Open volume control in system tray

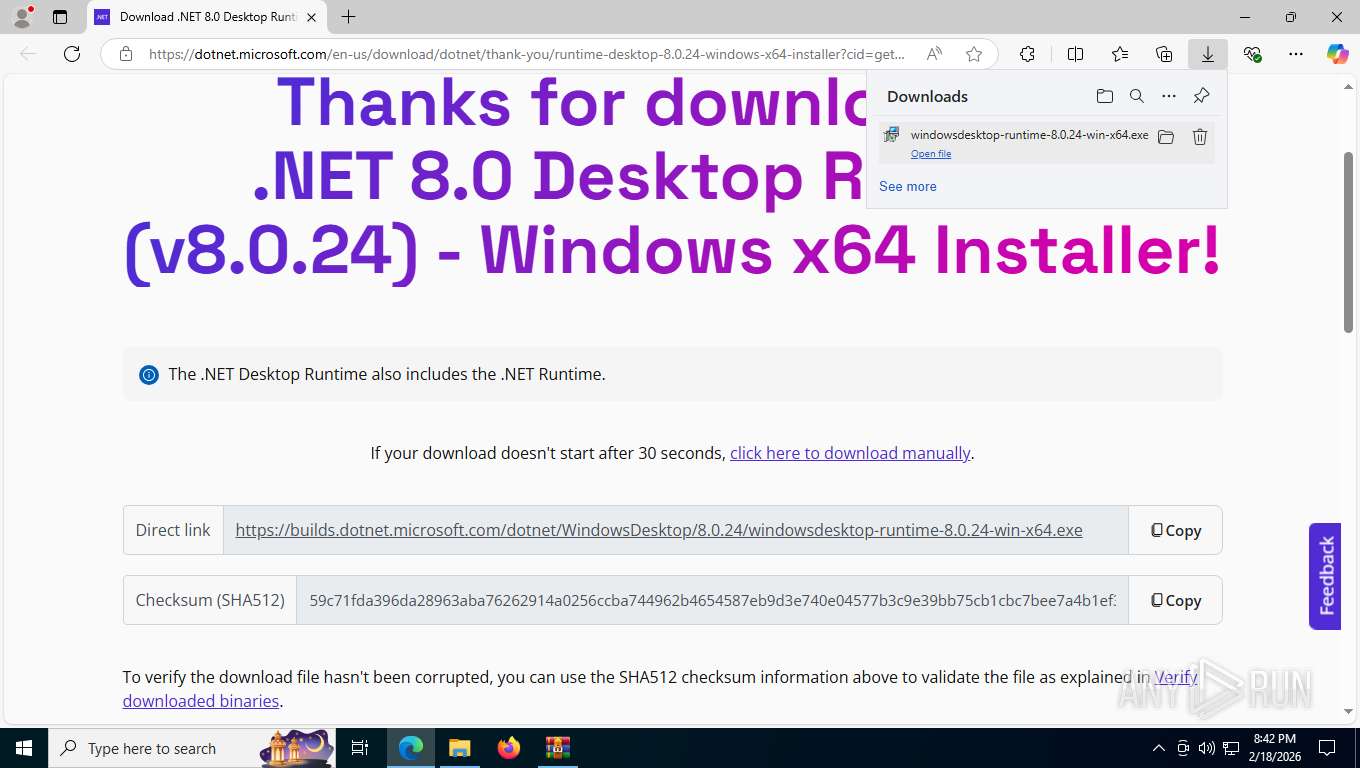click(1207, 748)
